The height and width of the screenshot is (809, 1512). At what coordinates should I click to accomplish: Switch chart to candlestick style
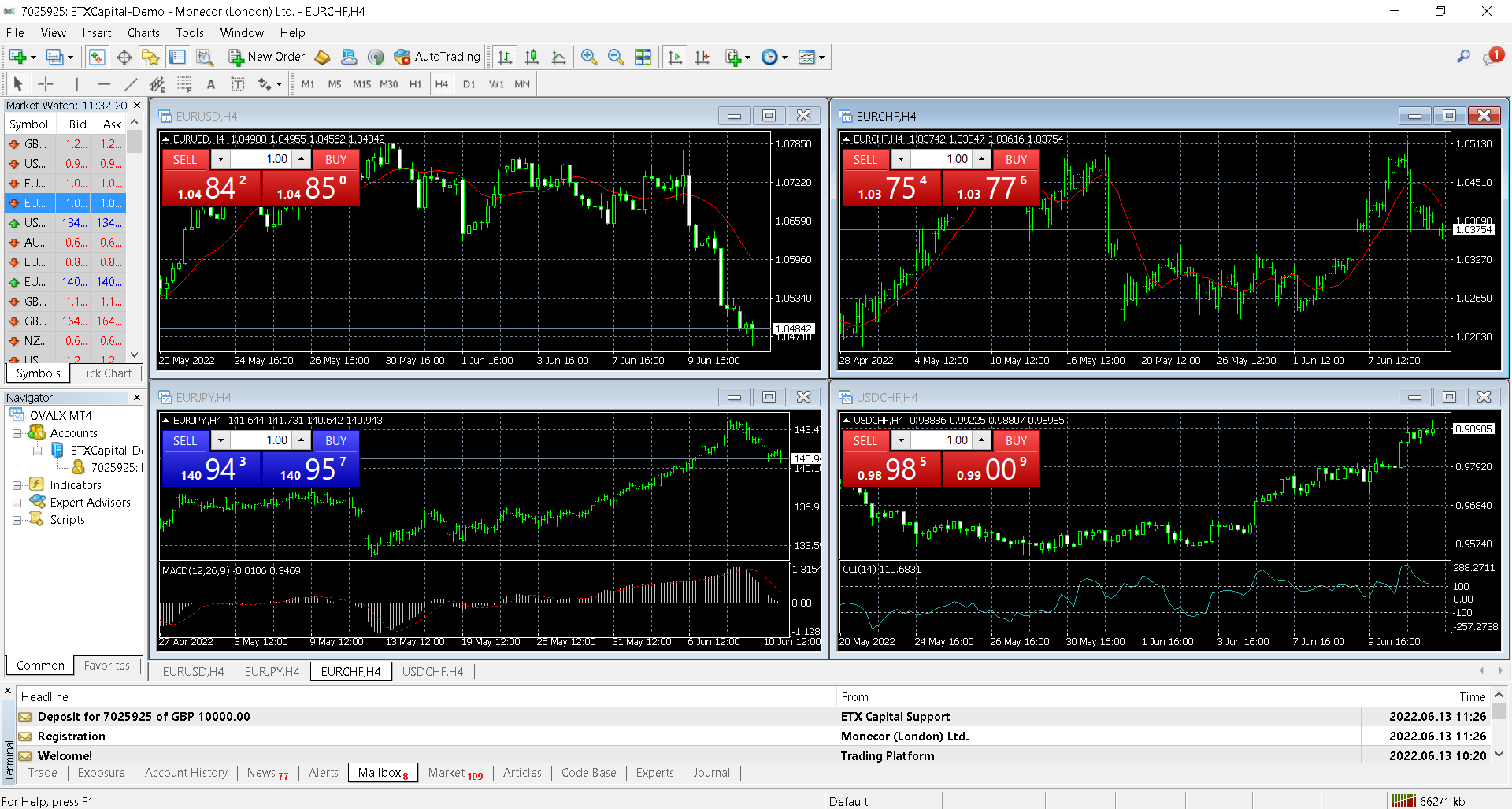click(x=532, y=57)
